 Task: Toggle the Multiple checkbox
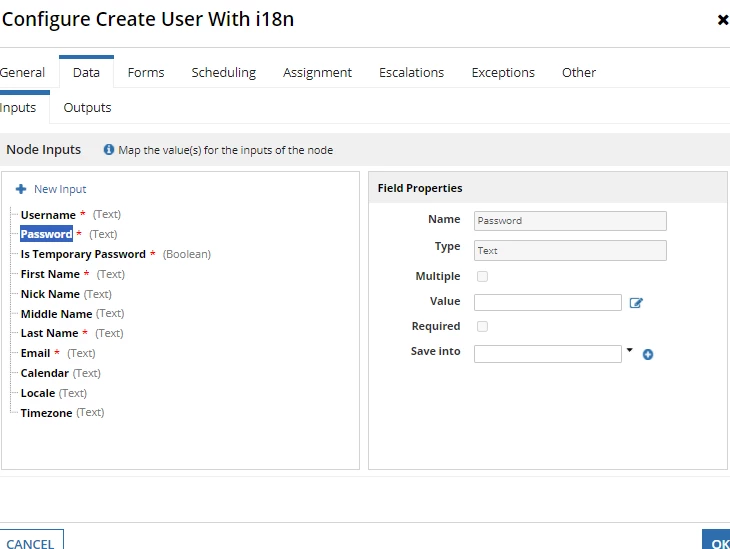pyautogui.click(x=482, y=277)
